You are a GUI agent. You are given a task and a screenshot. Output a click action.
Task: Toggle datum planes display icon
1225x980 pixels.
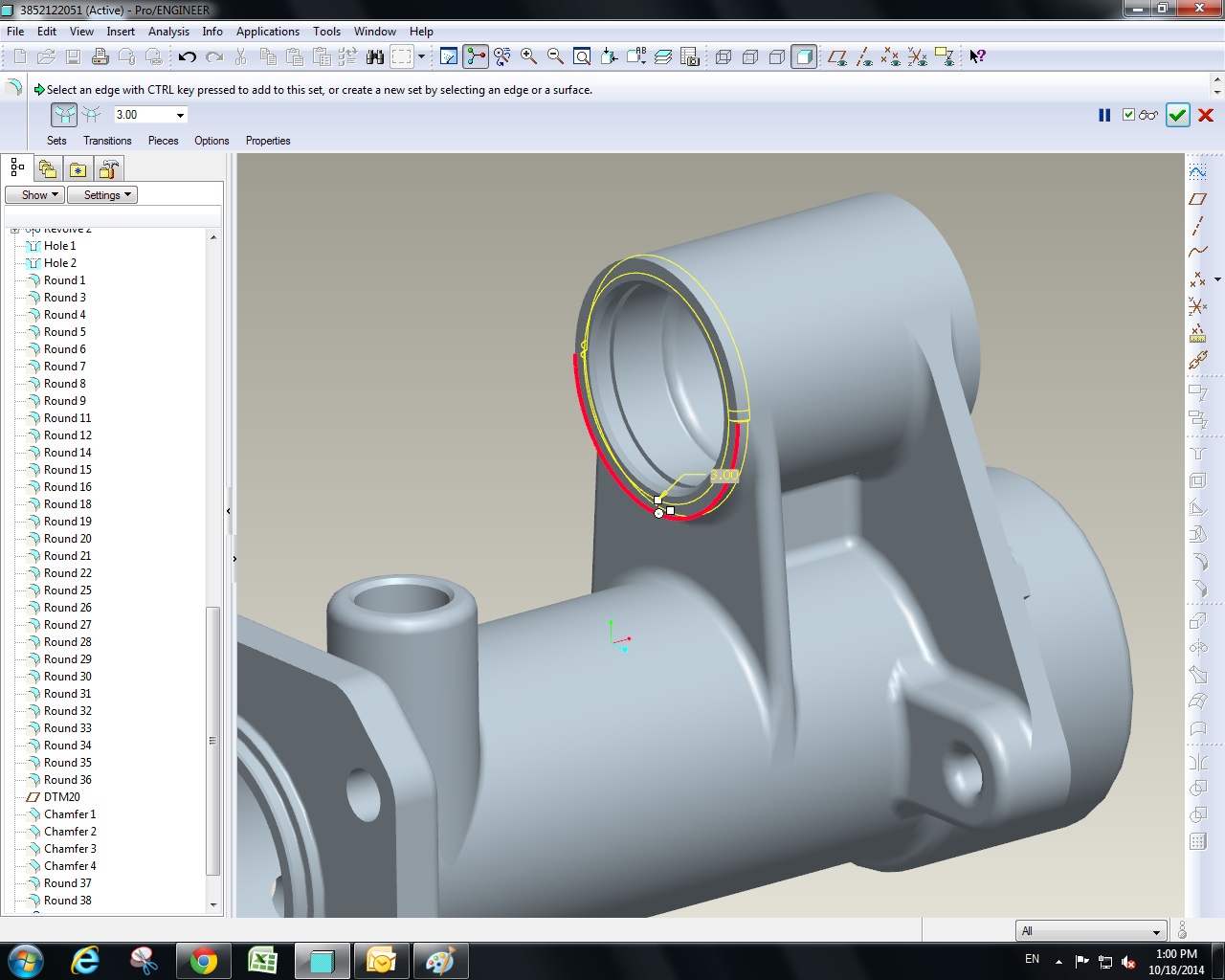(x=837, y=56)
